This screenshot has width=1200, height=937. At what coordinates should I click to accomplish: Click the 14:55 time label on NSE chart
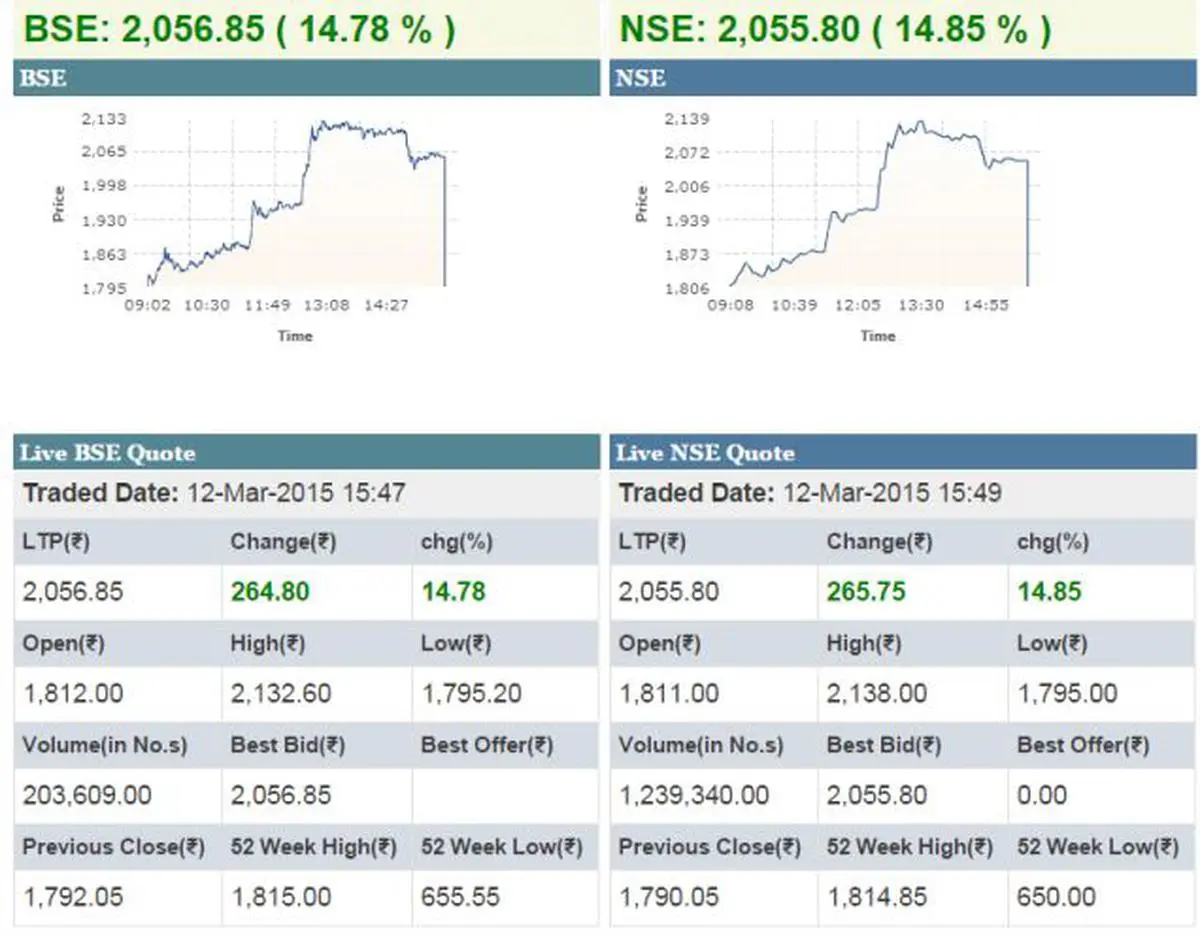986,305
